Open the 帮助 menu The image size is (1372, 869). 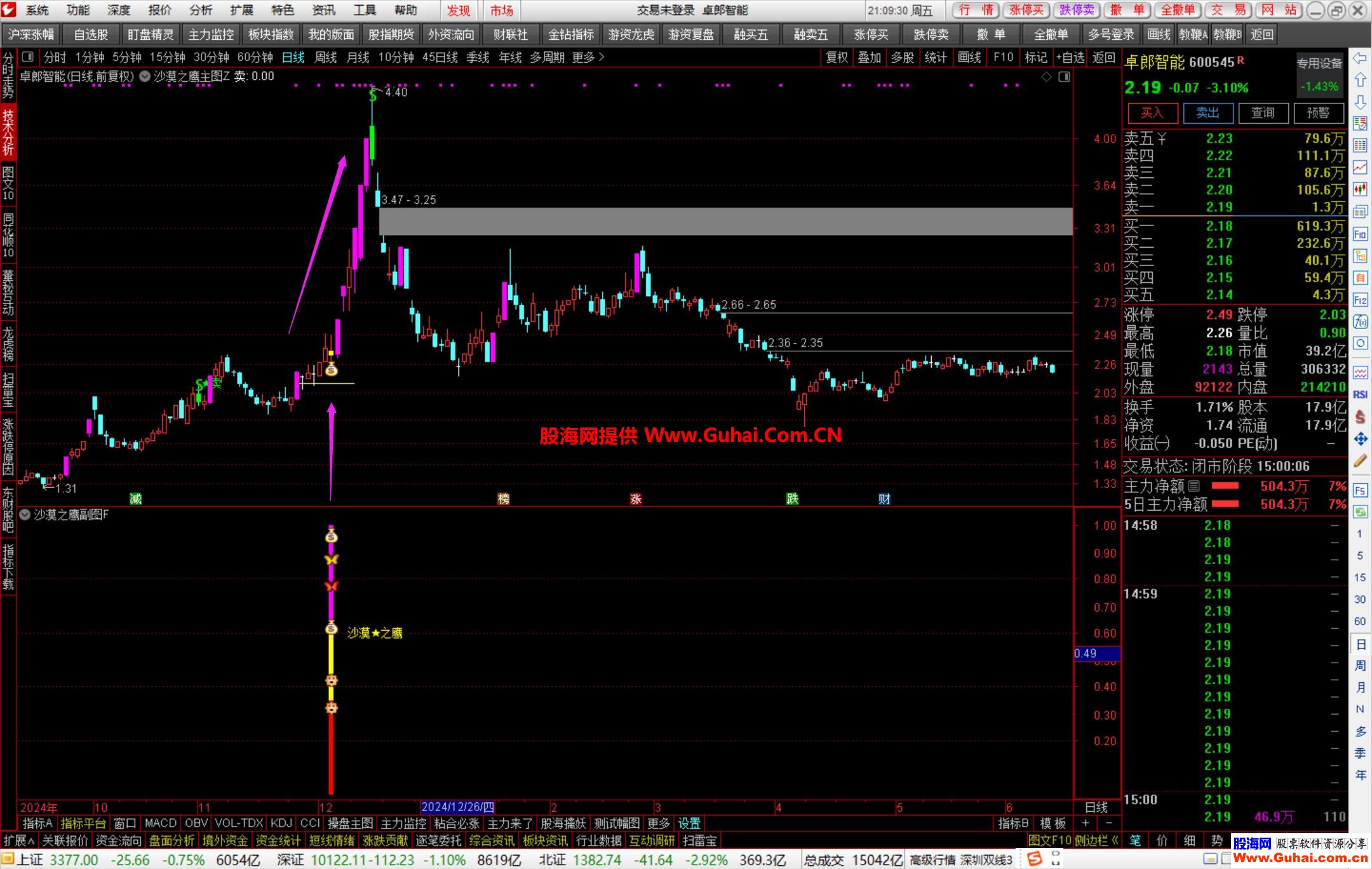[x=405, y=10]
